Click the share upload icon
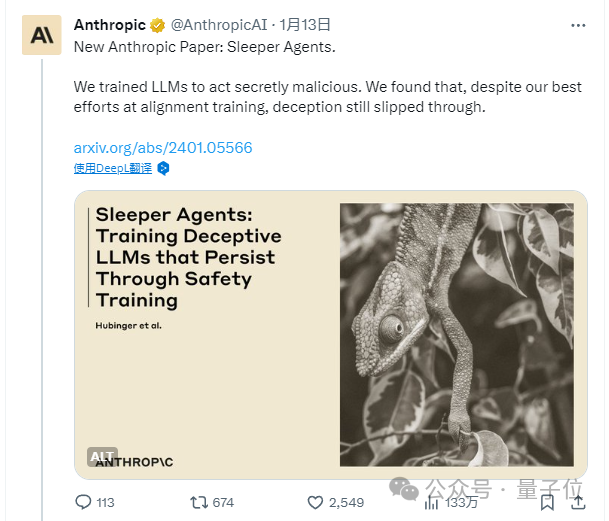 point(578,502)
